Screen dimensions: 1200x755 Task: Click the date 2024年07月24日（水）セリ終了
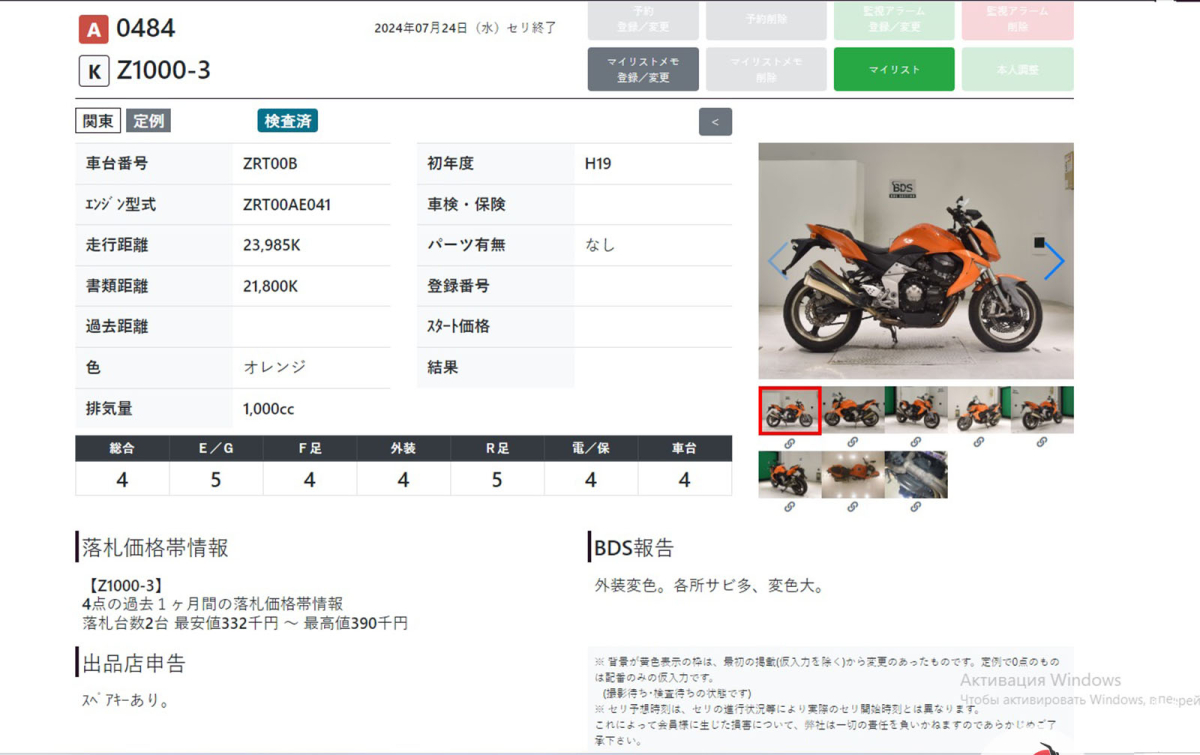[465, 28]
